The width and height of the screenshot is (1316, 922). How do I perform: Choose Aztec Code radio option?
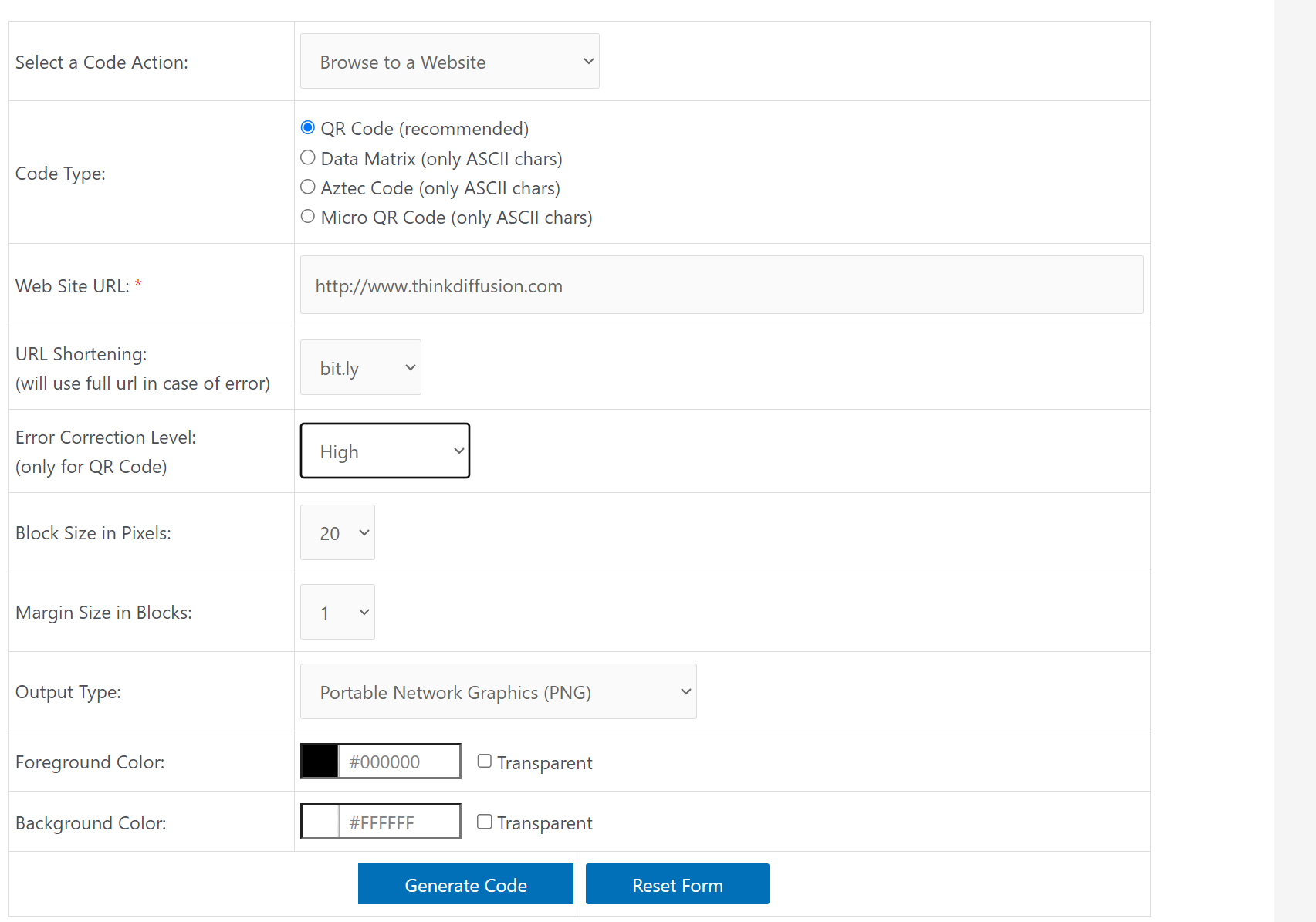[308, 187]
